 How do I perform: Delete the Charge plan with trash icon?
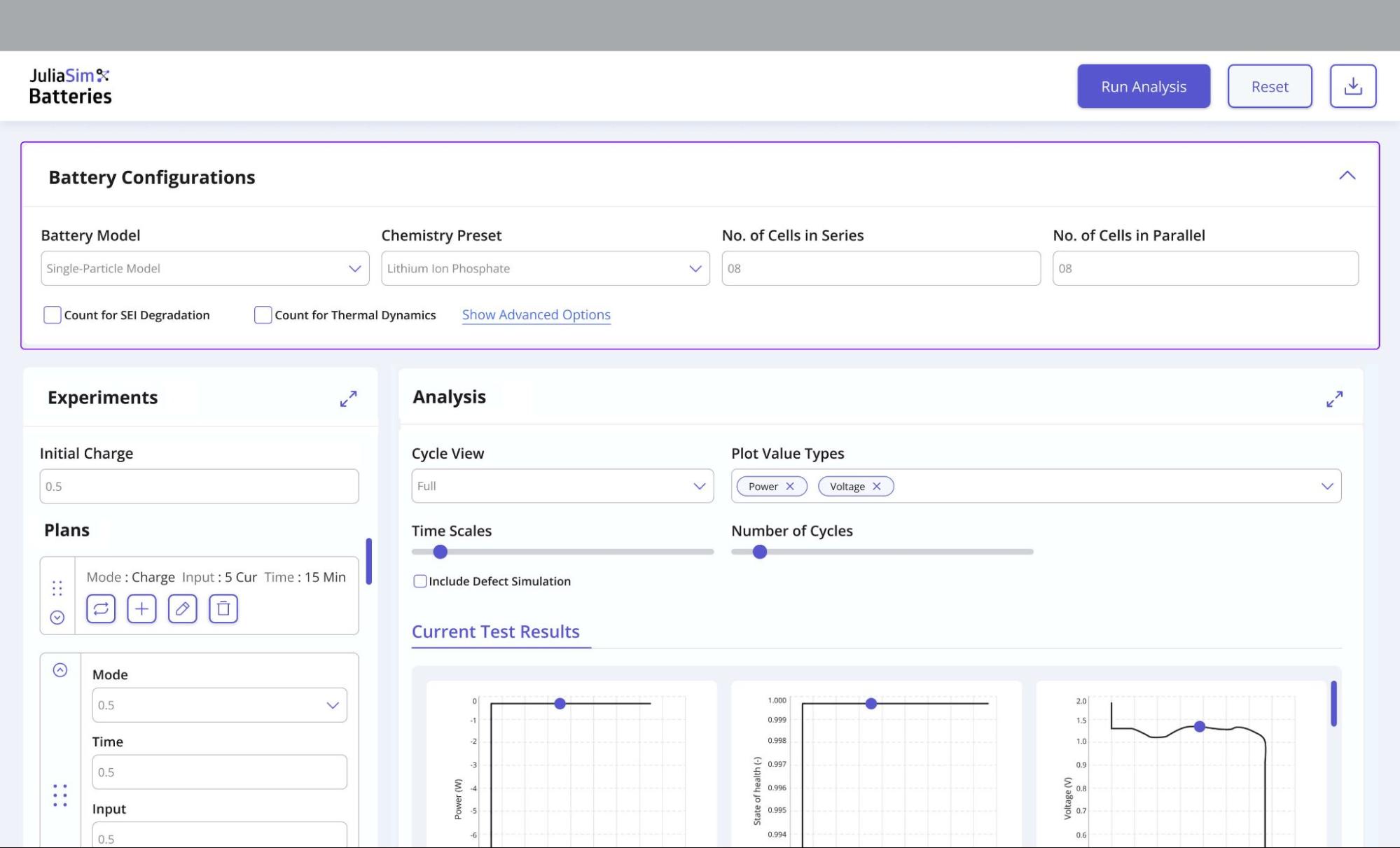coord(223,609)
